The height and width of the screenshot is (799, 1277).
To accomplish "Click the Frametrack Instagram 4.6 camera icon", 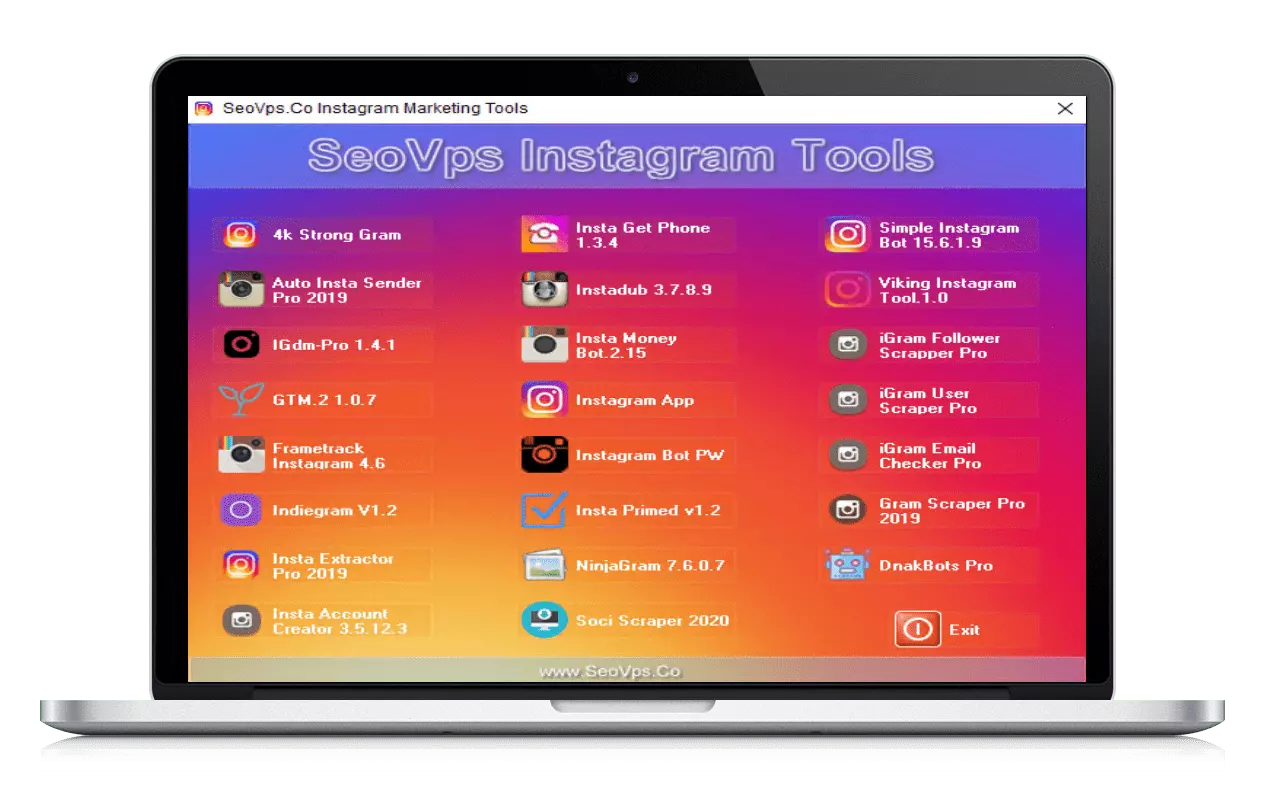I will click(241, 455).
